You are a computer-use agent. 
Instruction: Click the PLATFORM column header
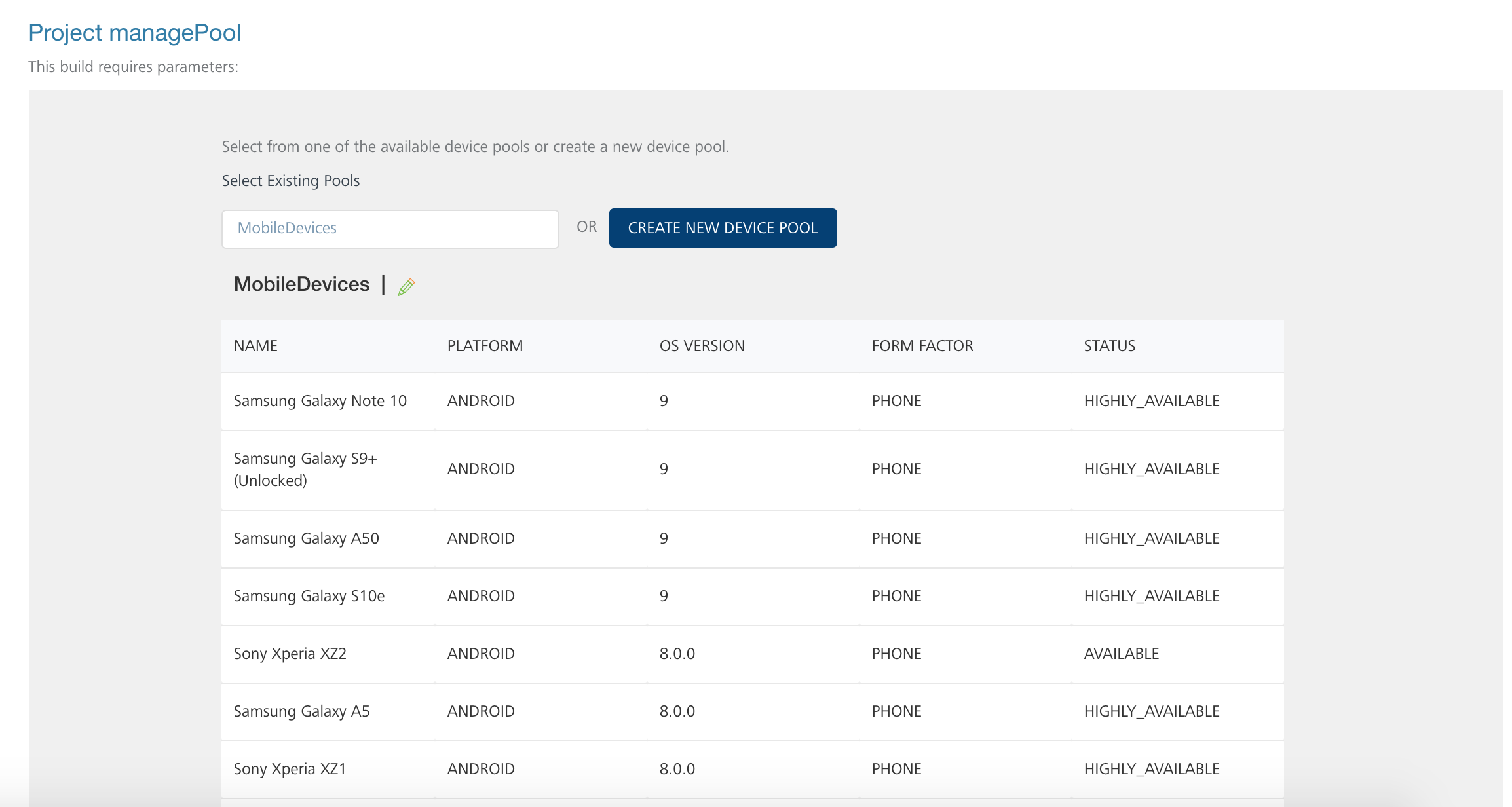(485, 346)
